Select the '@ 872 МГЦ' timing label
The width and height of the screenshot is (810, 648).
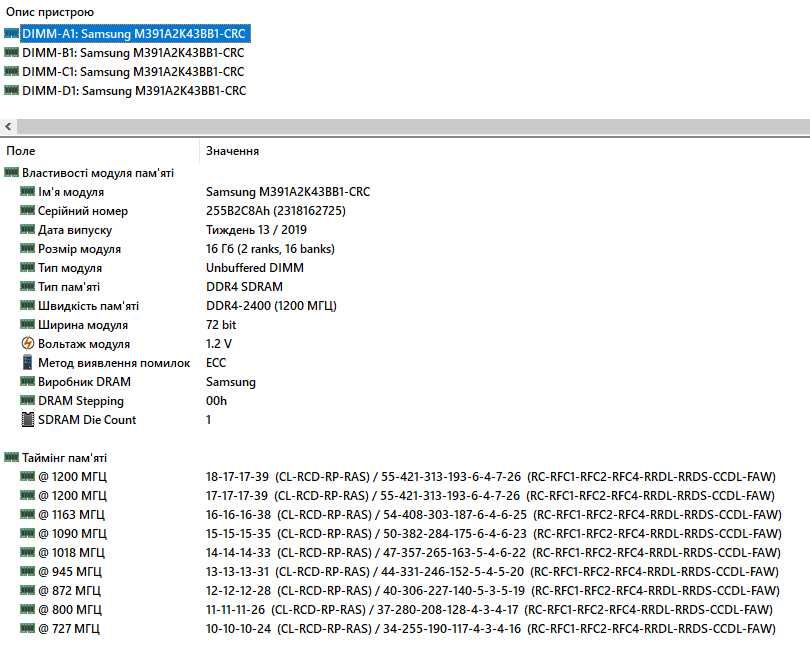point(69,591)
